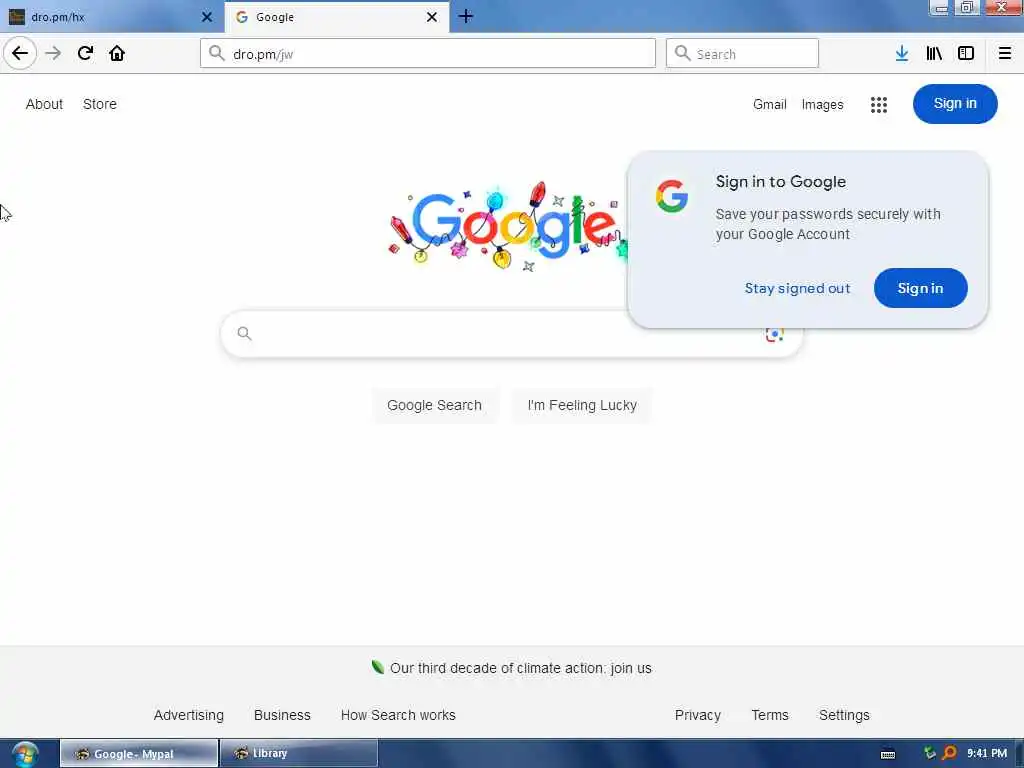
Task: Open the Business footer link
Action: pos(282,715)
